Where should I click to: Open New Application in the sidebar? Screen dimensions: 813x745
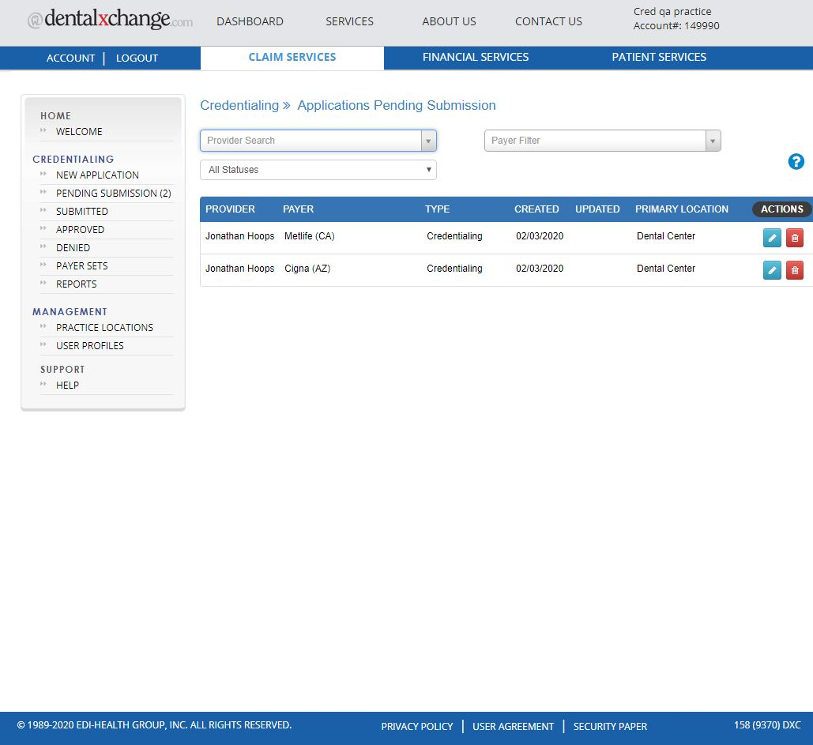coord(97,175)
